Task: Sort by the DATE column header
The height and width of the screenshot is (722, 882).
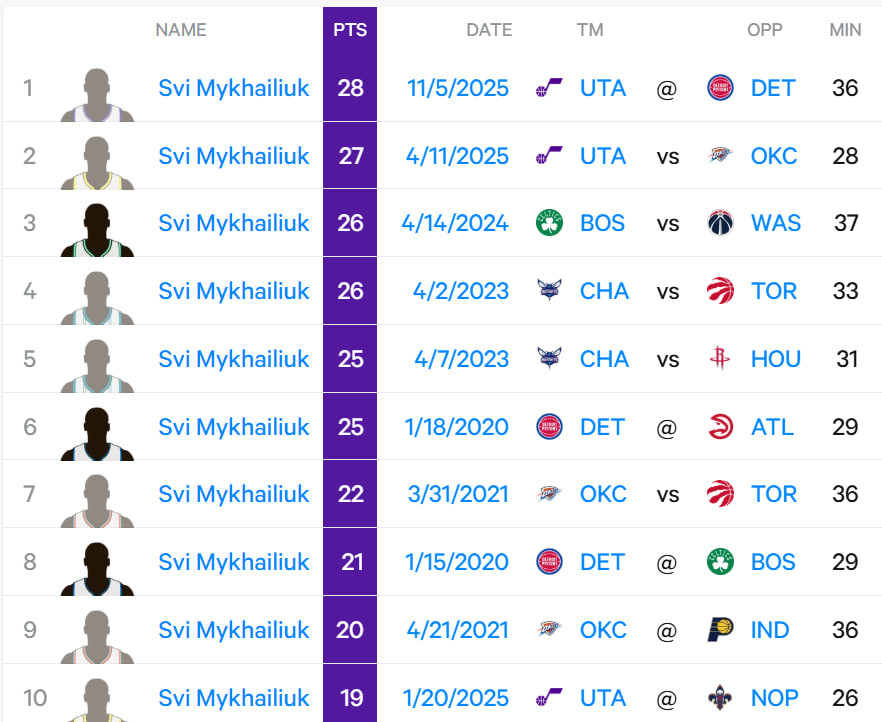Action: tap(489, 30)
